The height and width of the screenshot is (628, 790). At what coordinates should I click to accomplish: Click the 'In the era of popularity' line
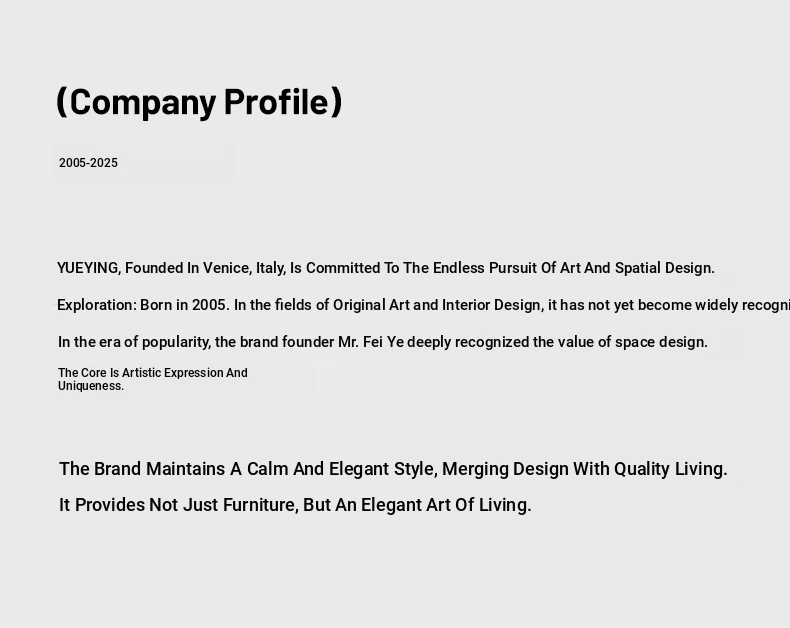coord(382,342)
